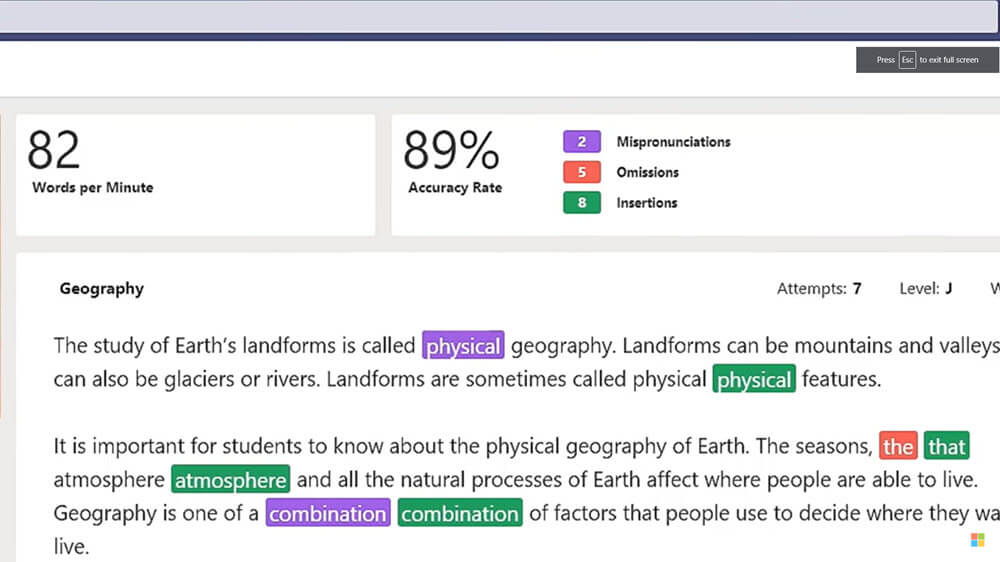The height and width of the screenshot is (562, 1000).
Task: Click the red omitted word 'the'
Action: 898,446
